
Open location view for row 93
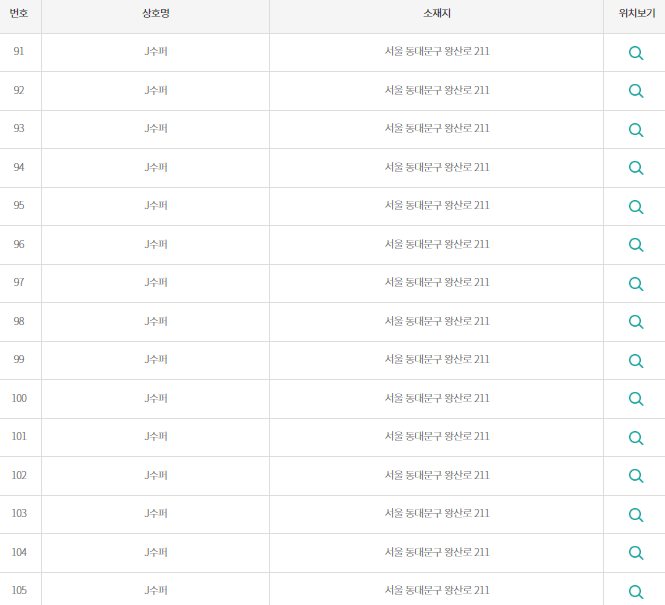[636, 130]
